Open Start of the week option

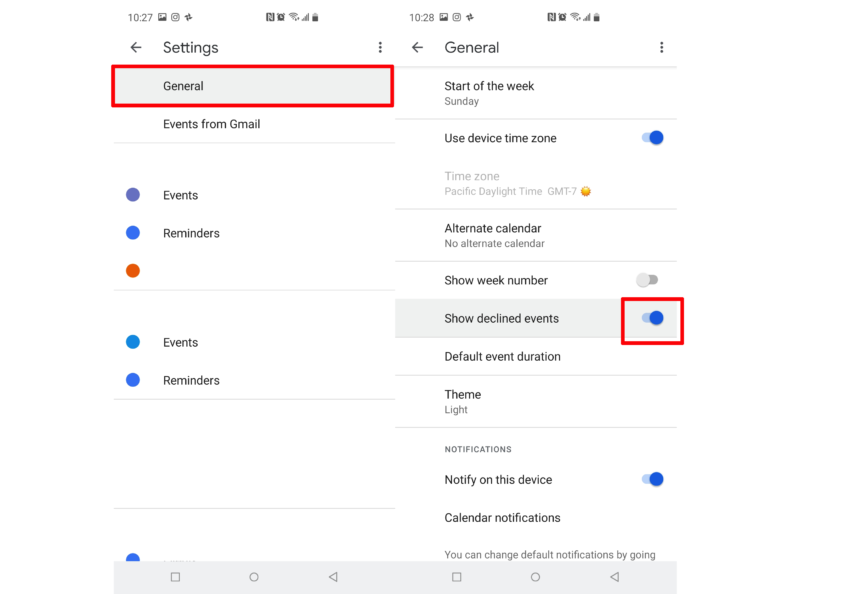[x=536, y=93]
